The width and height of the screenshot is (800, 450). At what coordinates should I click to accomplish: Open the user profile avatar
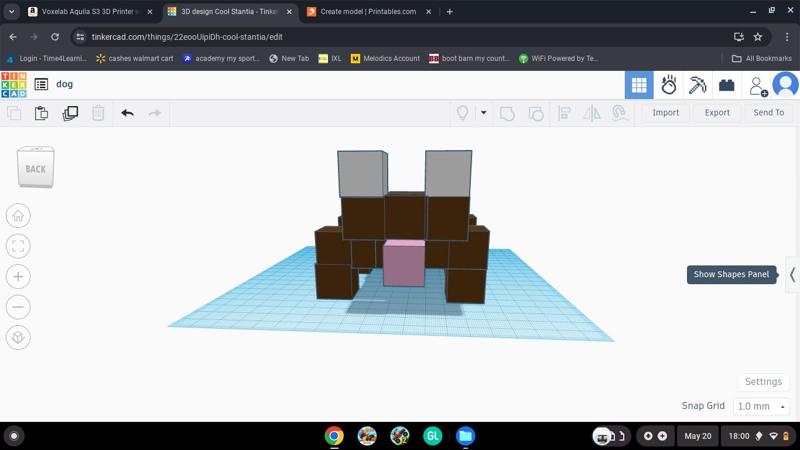pyautogui.click(x=785, y=84)
